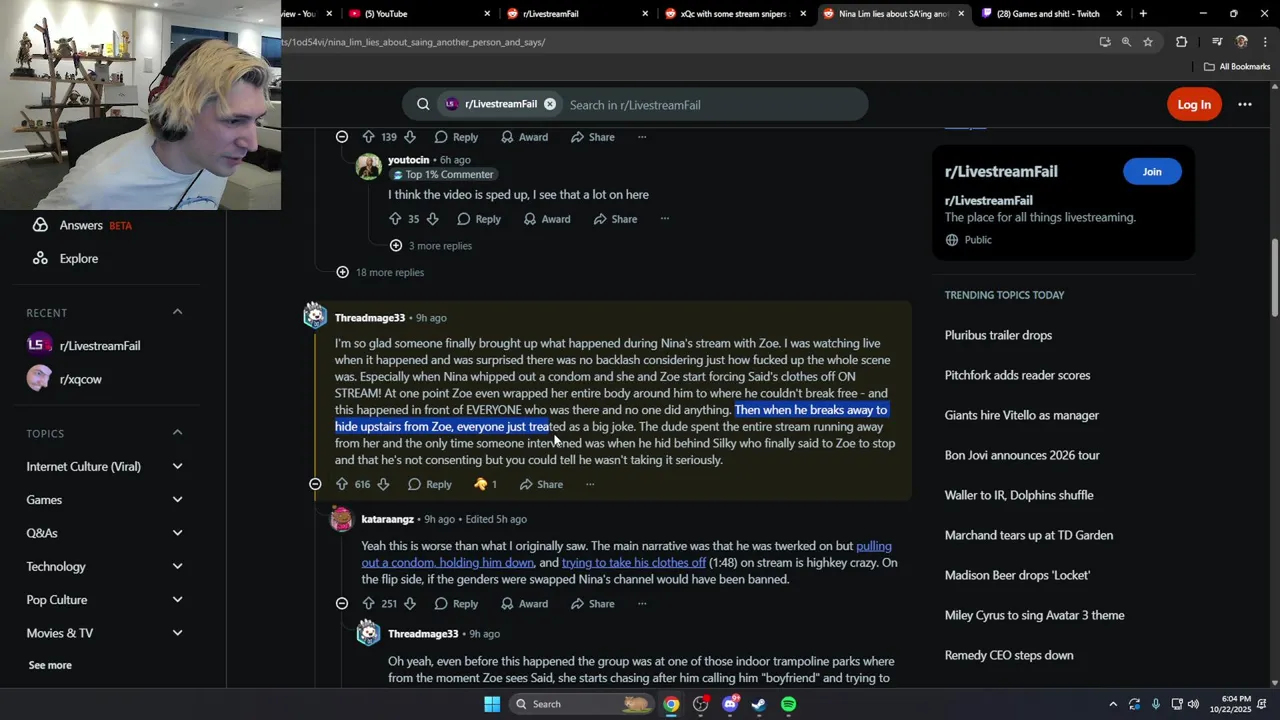Bookmark this page with the star icon
1280x720 pixels.
[1148, 42]
